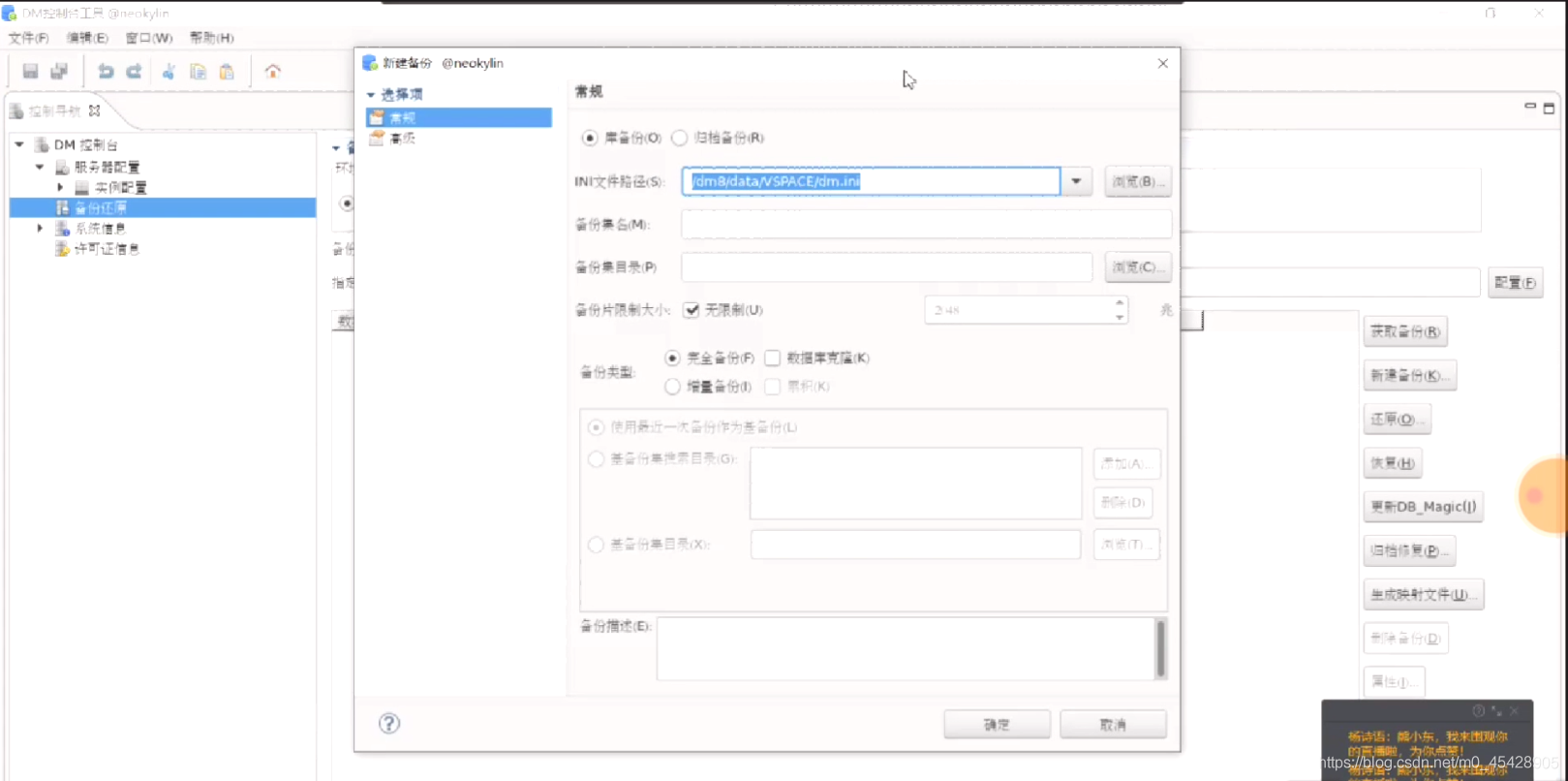Select the 常规 page in dialog sidebar
Image resolution: width=1568 pixels, height=781 pixels.
[459, 117]
